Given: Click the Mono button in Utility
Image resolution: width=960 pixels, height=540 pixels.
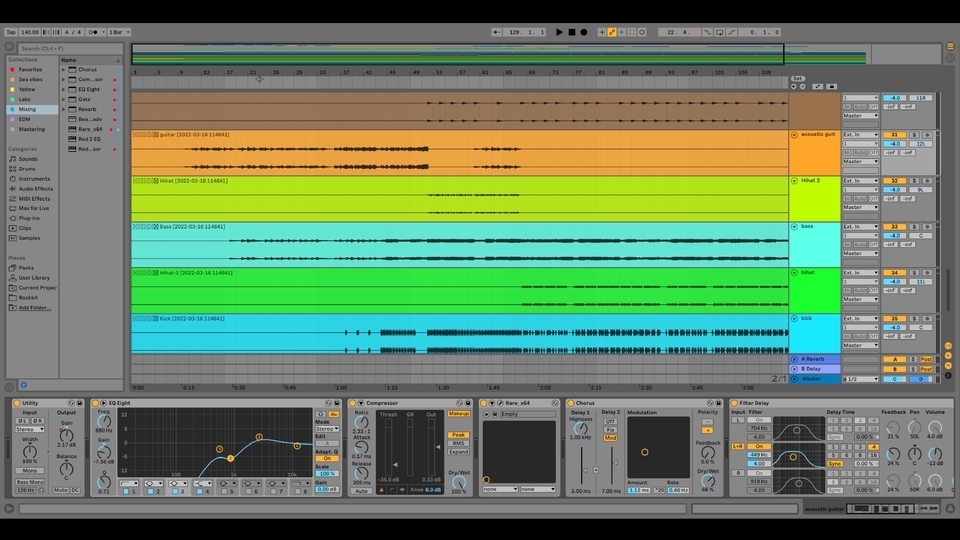Looking at the screenshot, I should 30,471.
